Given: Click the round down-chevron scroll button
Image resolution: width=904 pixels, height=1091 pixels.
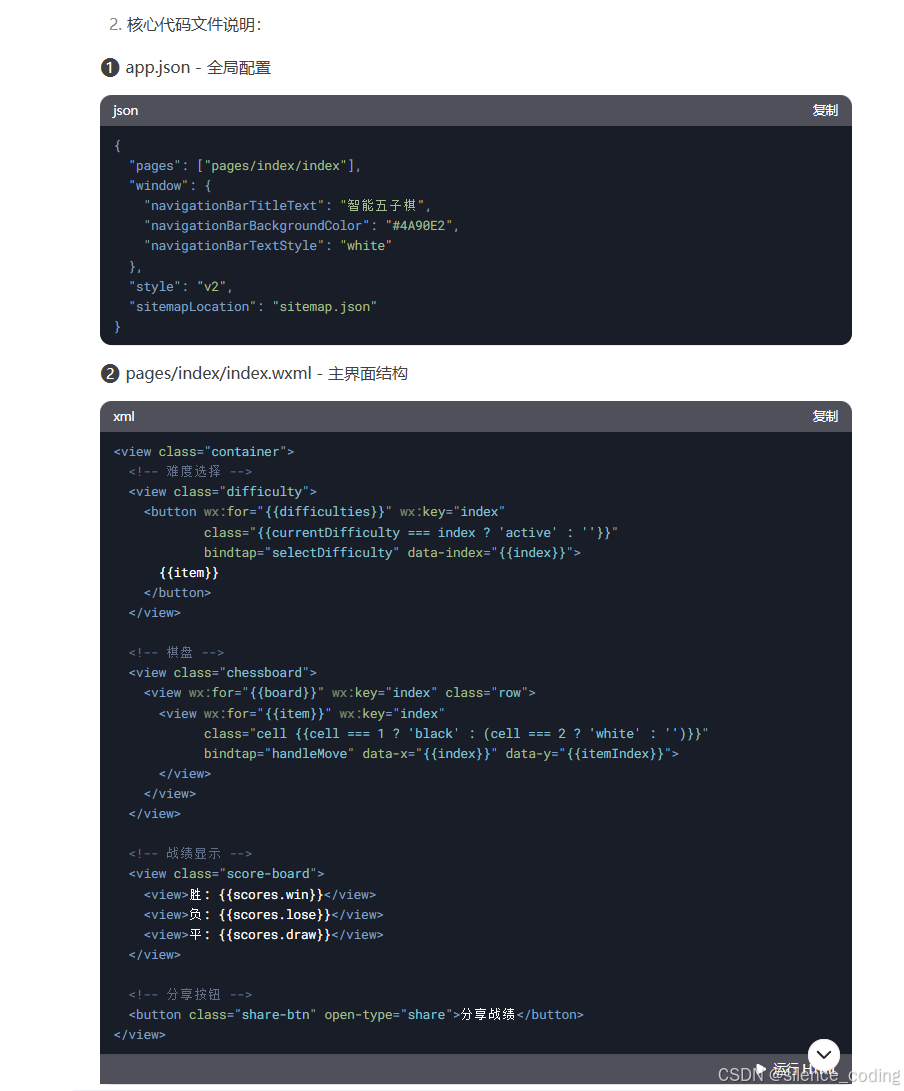Looking at the screenshot, I should (x=823, y=1055).
